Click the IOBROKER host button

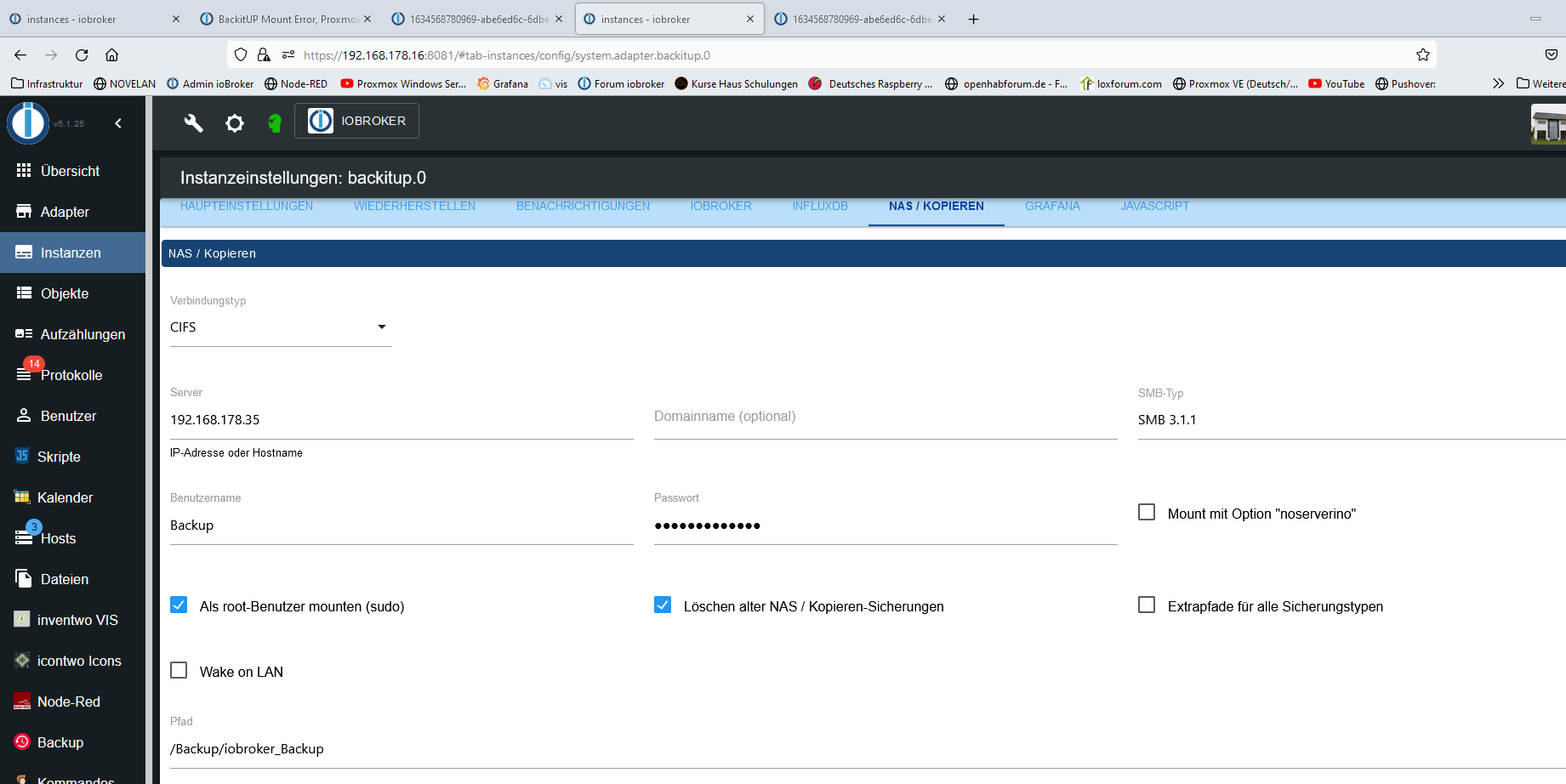[356, 121]
